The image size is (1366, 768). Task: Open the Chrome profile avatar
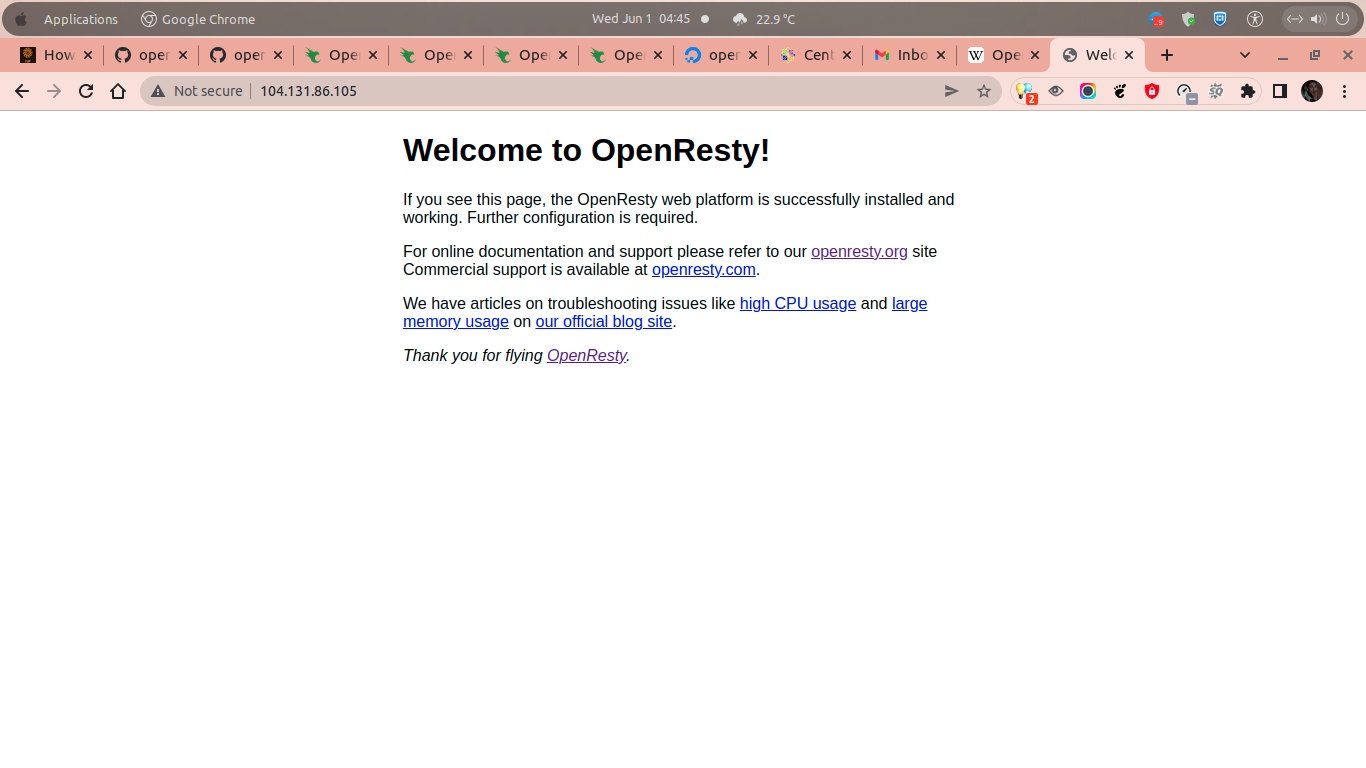[x=1312, y=91]
